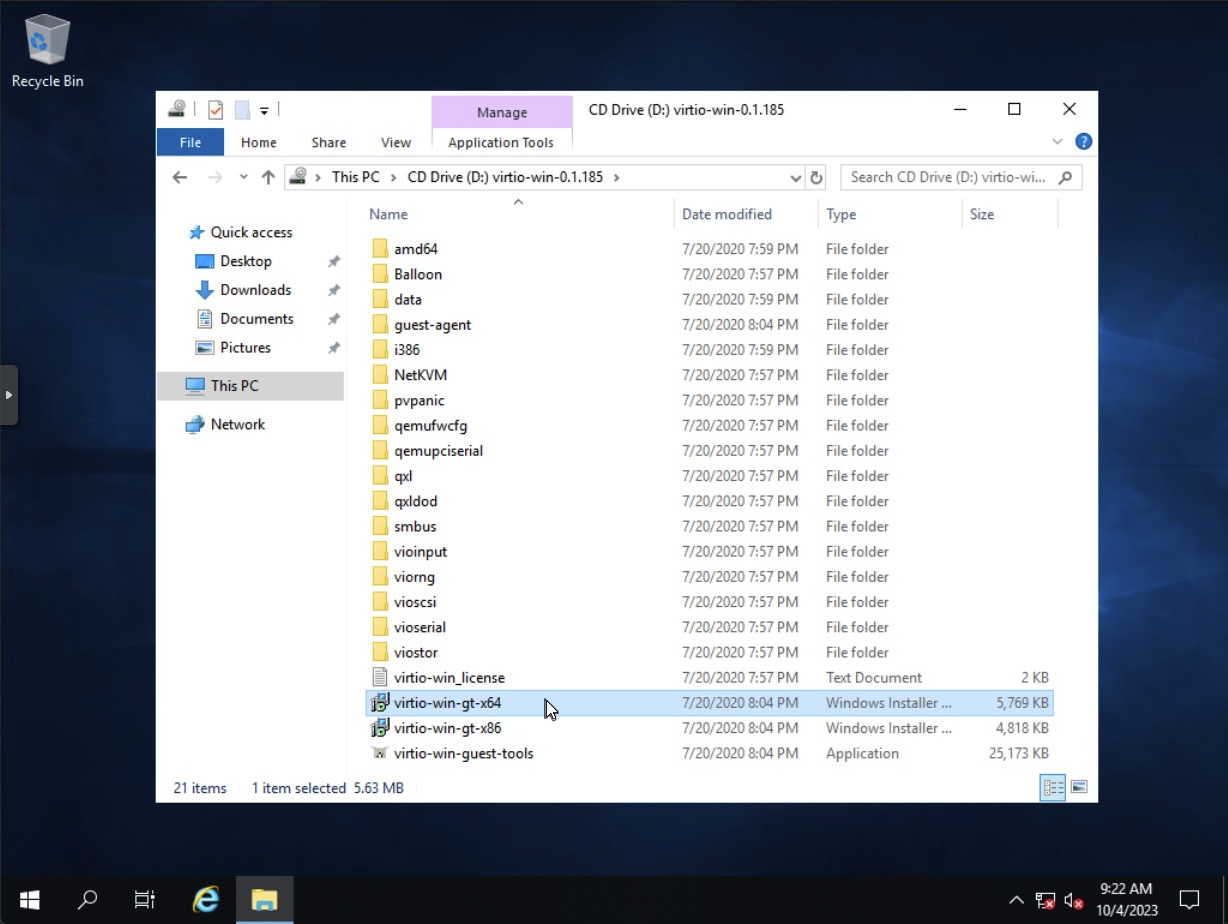
Task: Open the Action Center notification icon
Action: 1189,901
